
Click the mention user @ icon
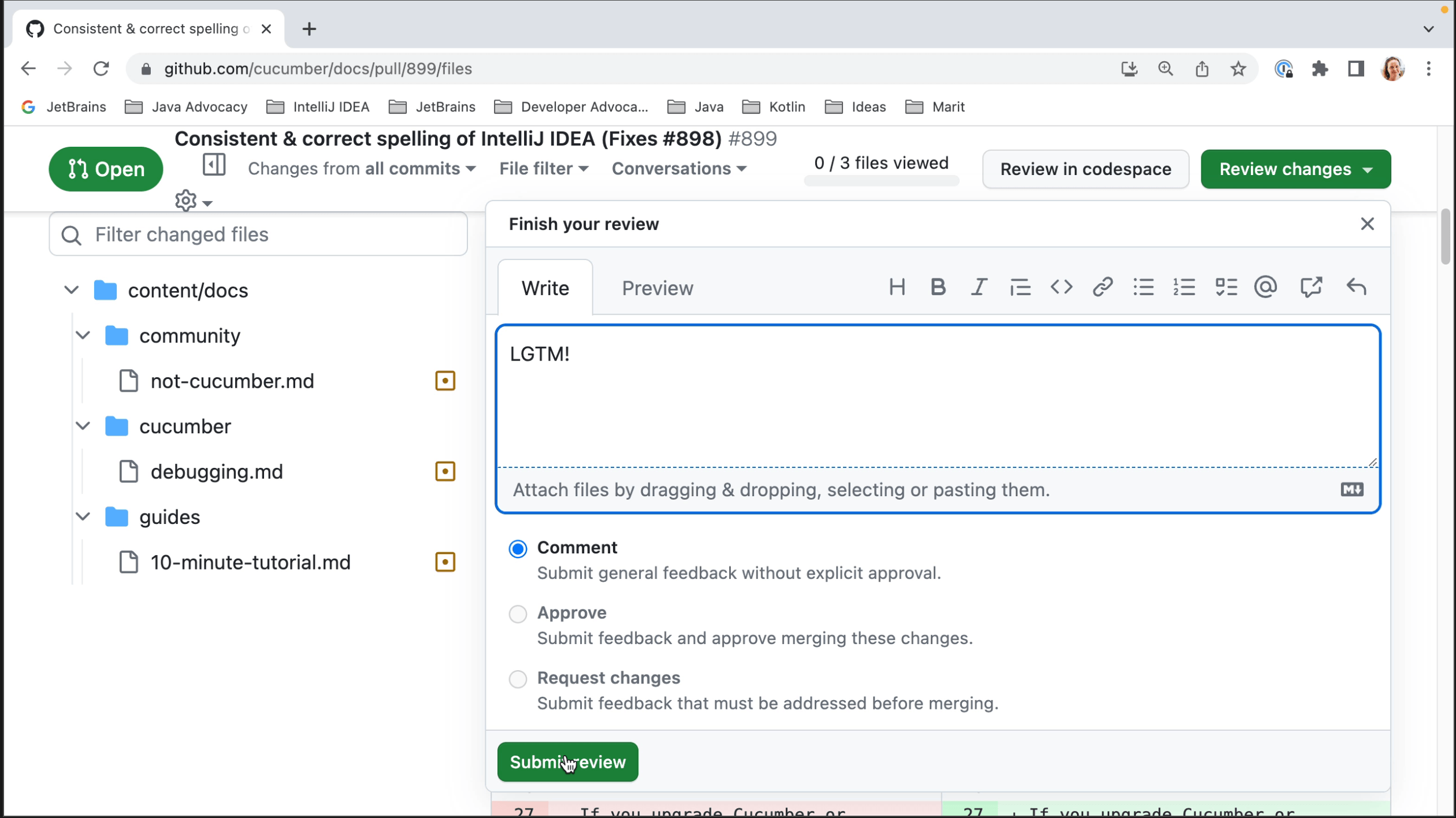tap(1265, 287)
